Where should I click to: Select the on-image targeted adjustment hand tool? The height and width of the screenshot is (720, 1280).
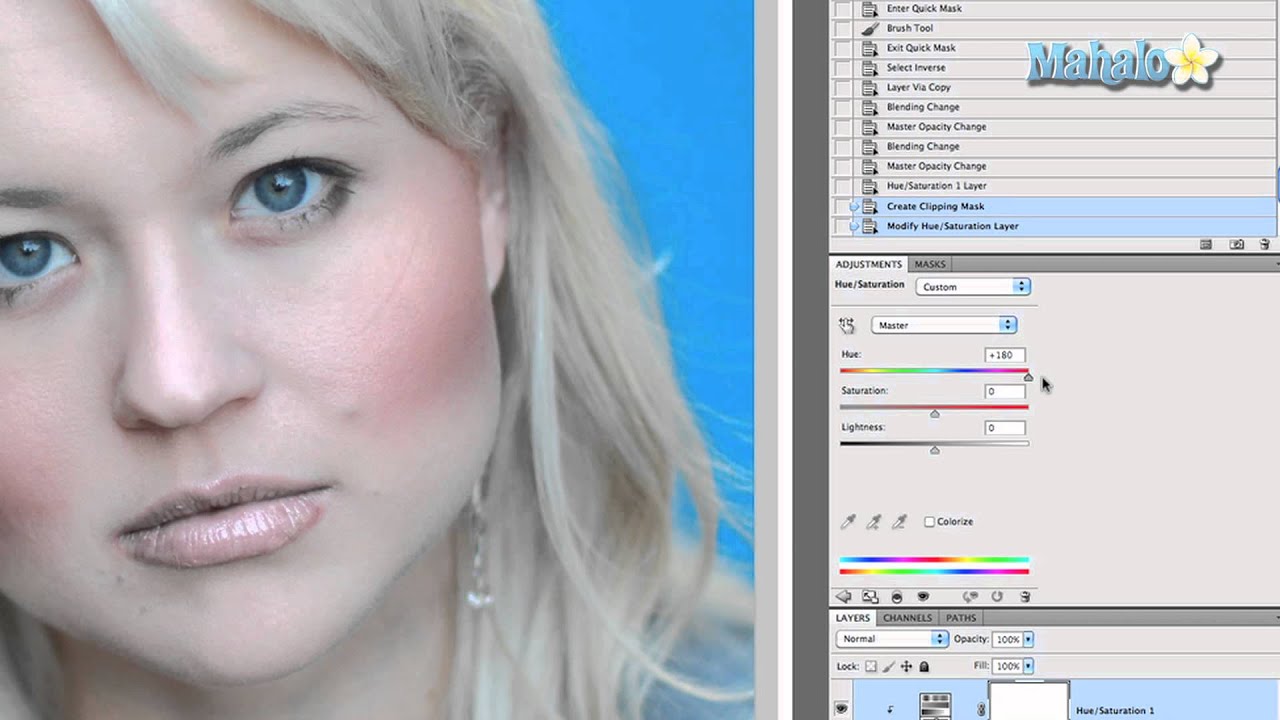point(847,325)
